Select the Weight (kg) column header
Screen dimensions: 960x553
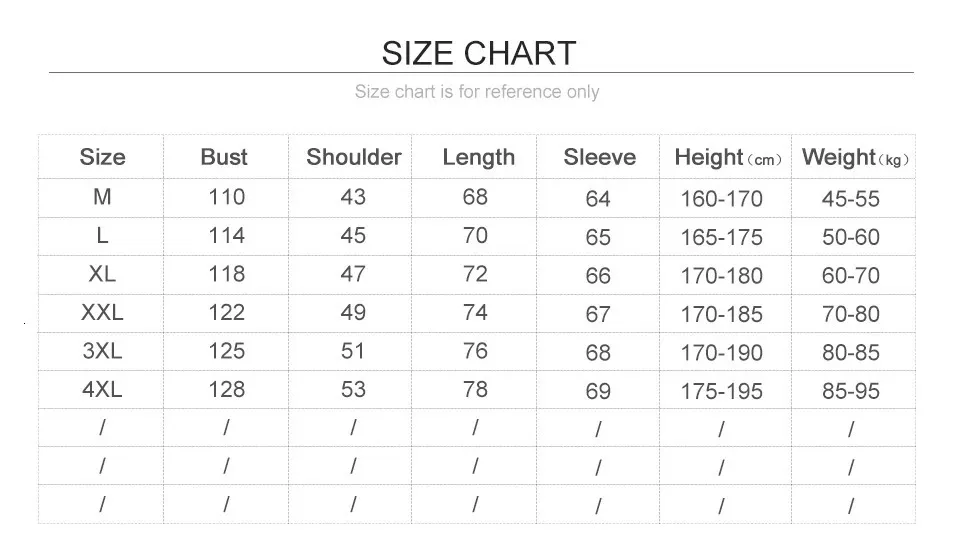tap(854, 157)
